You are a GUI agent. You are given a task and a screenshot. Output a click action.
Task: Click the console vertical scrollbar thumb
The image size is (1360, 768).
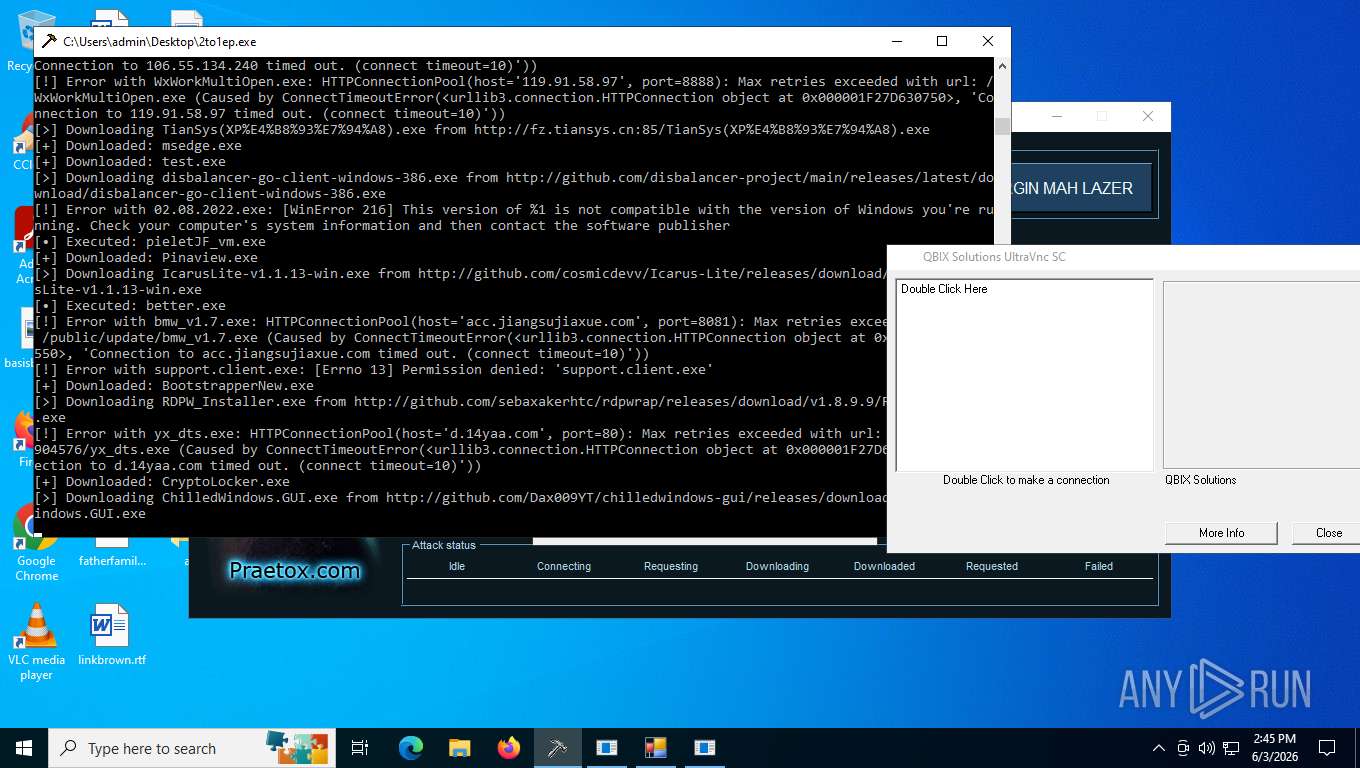(x=1002, y=125)
